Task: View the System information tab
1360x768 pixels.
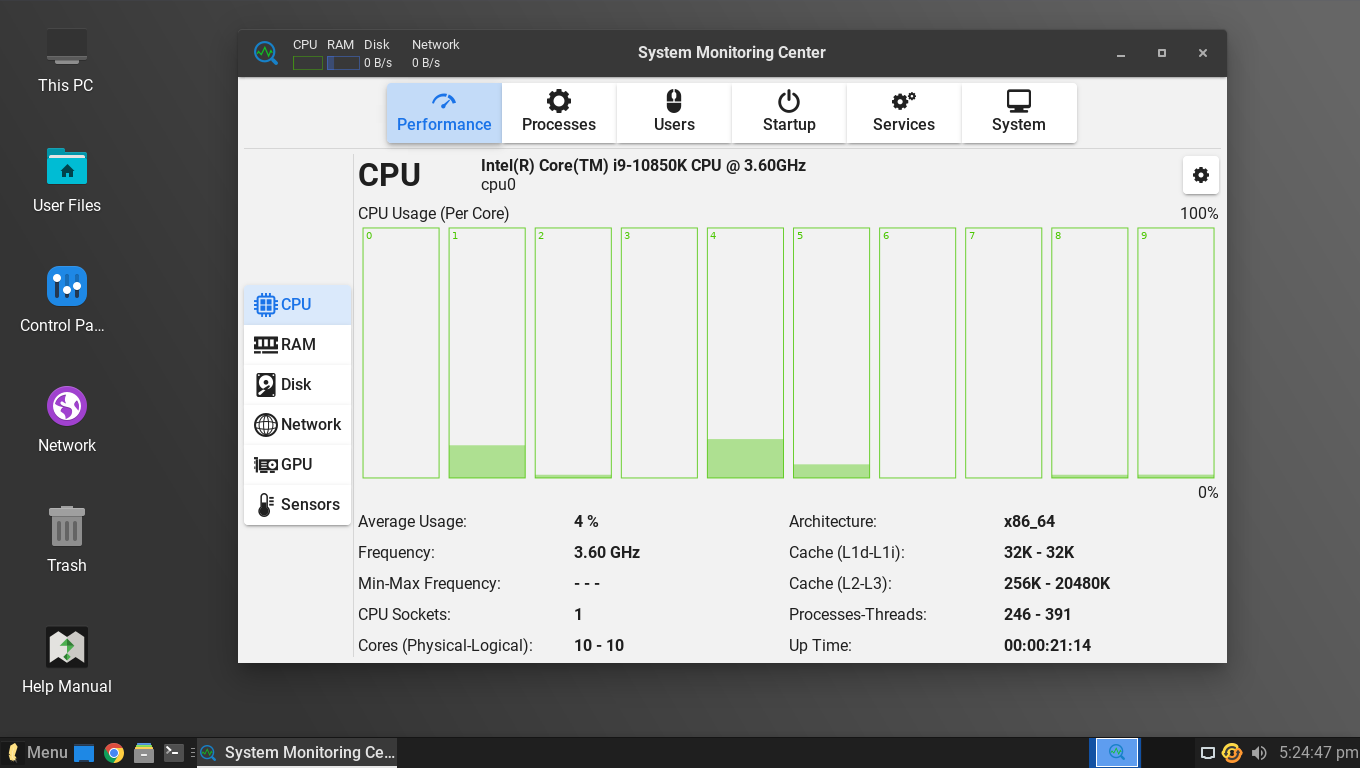Action: pos(1018,112)
